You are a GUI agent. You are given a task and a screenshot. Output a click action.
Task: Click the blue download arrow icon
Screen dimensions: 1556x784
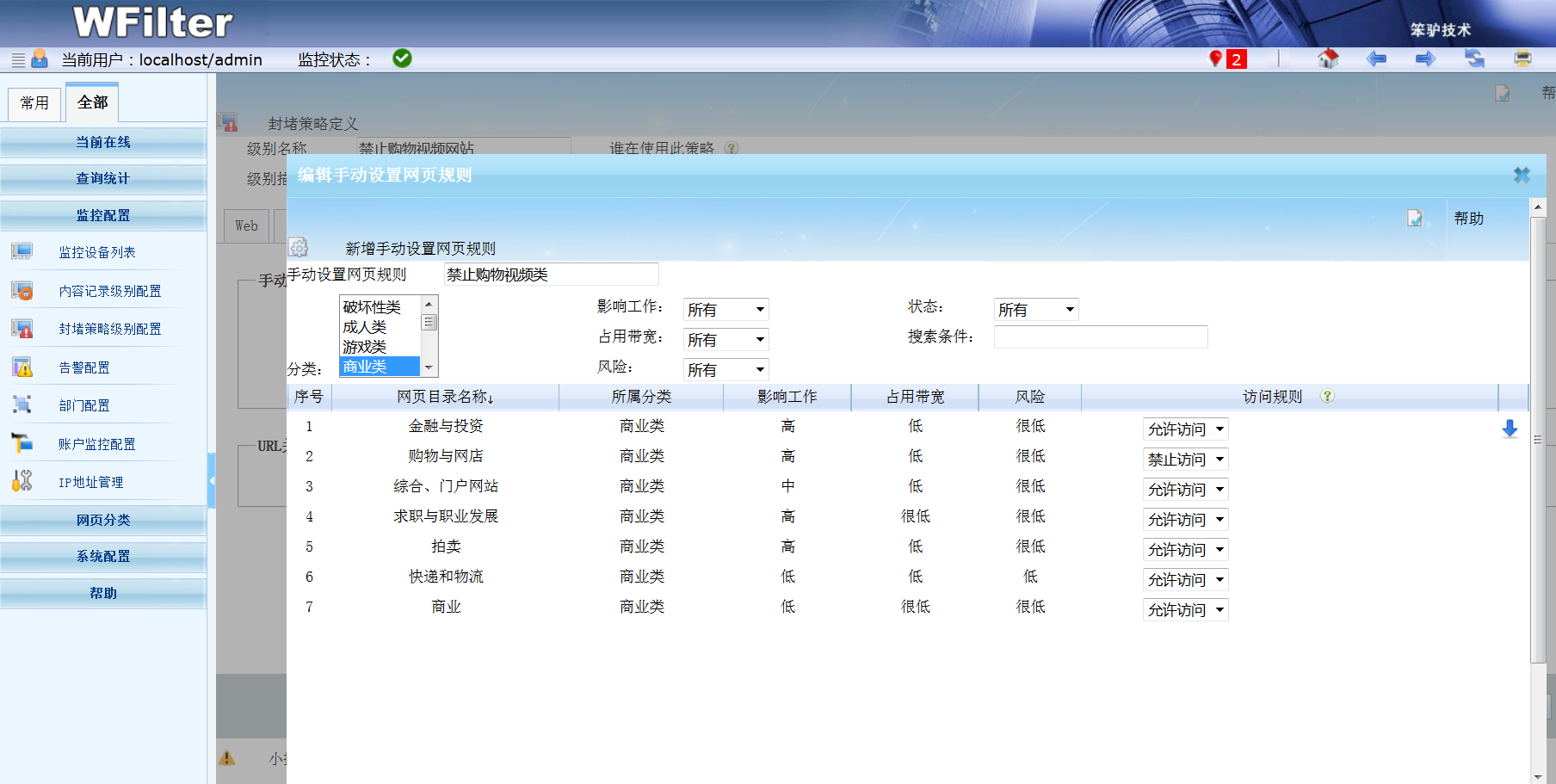(x=1510, y=429)
